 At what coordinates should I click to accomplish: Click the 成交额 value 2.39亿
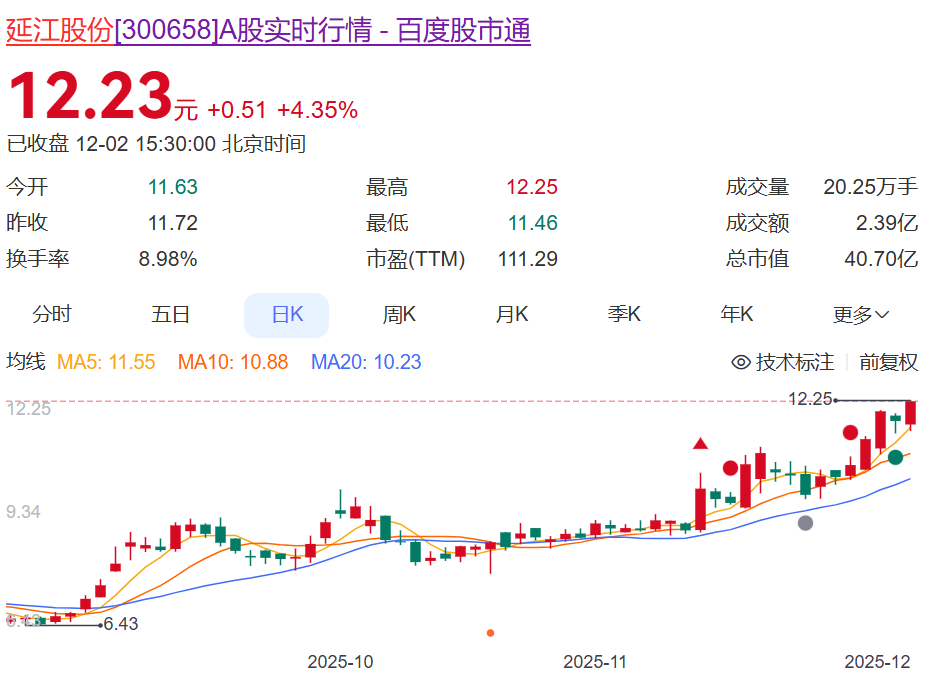pyautogui.click(x=887, y=223)
